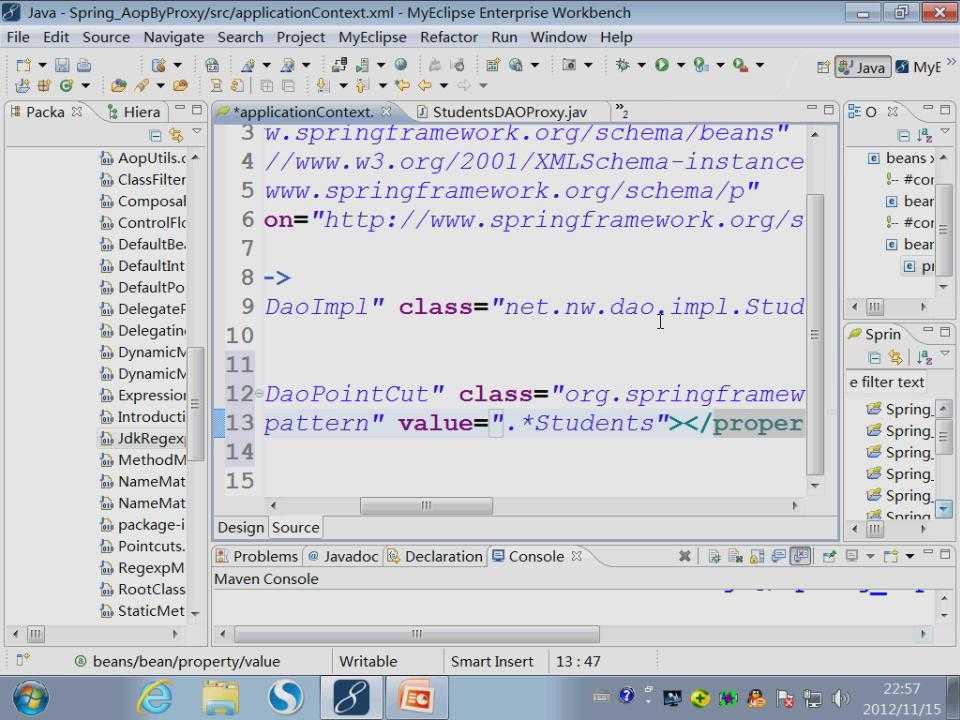This screenshot has width=960, height=720.
Task: Click the volume speaker tray icon
Action: coord(841,698)
